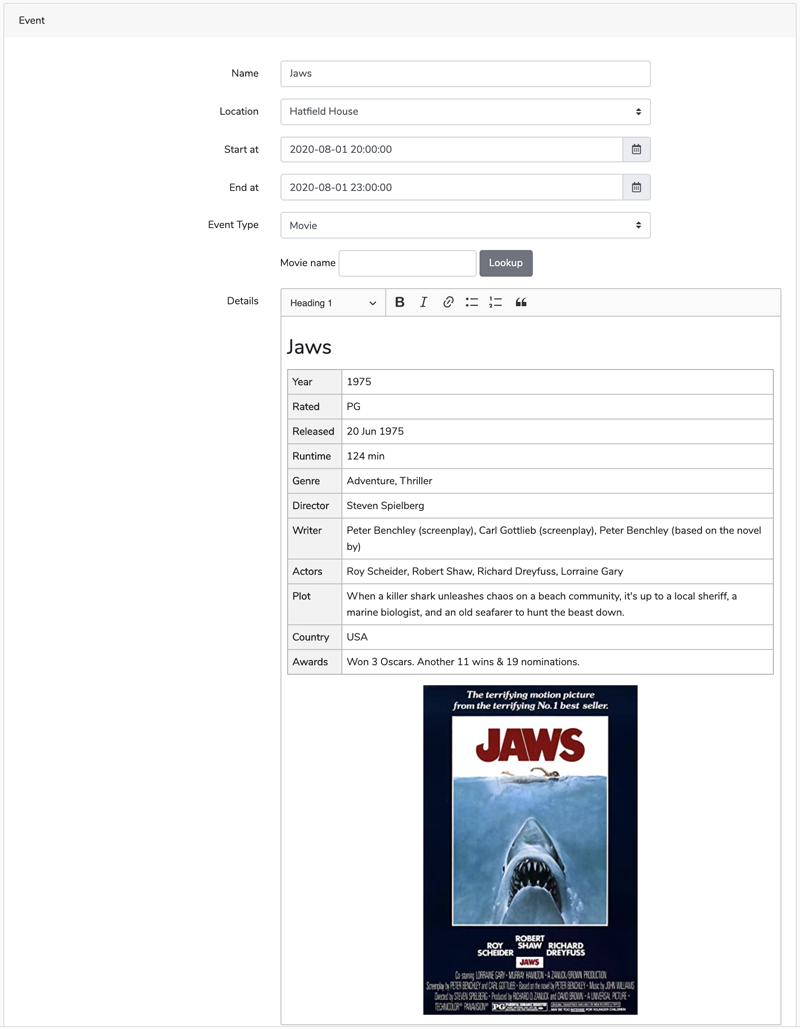Click into the End at date field
The width and height of the screenshot is (800, 1030).
451,188
